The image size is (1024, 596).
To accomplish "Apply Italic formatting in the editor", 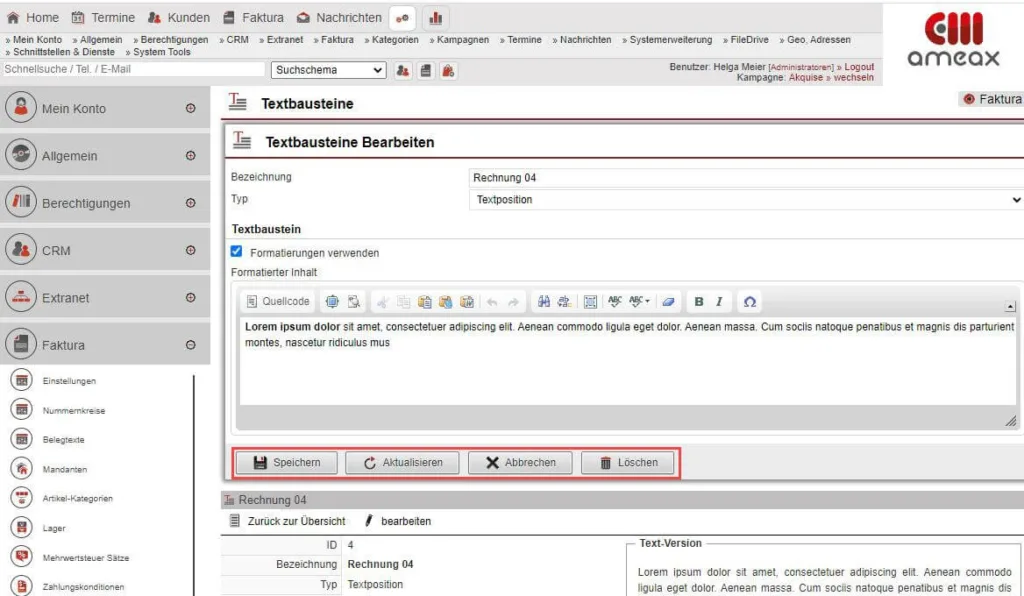I will pos(718,300).
